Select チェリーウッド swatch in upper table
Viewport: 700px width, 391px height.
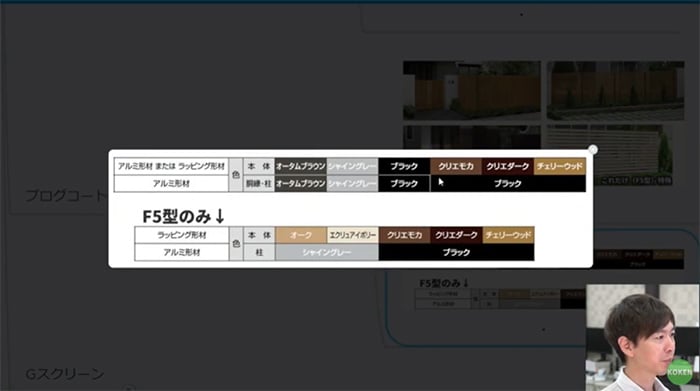pyautogui.click(x=560, y=166)
